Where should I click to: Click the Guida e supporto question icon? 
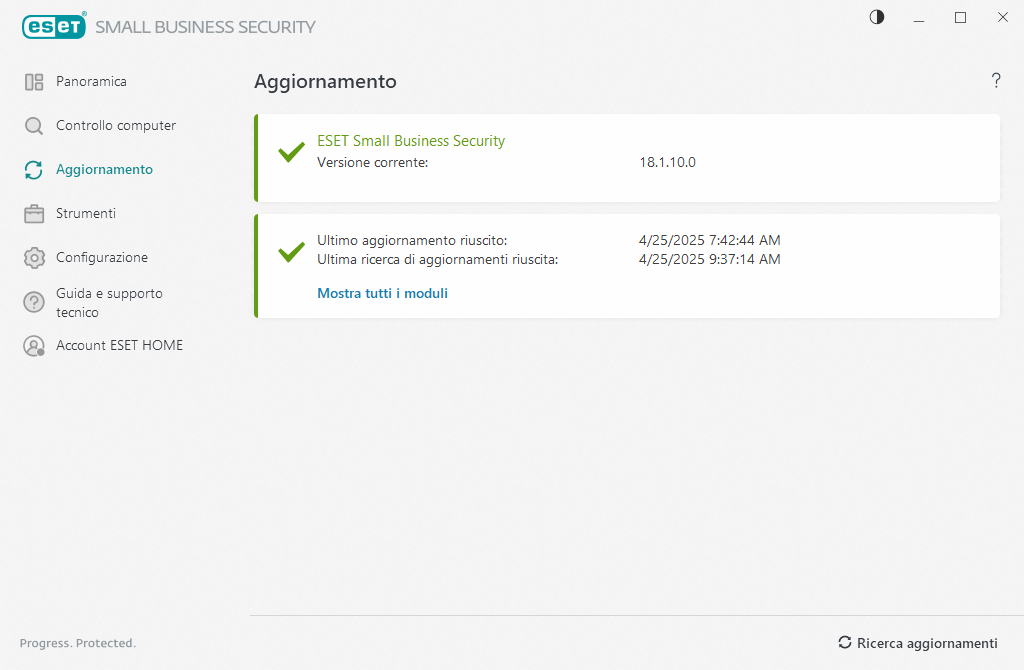click(34, 302)
